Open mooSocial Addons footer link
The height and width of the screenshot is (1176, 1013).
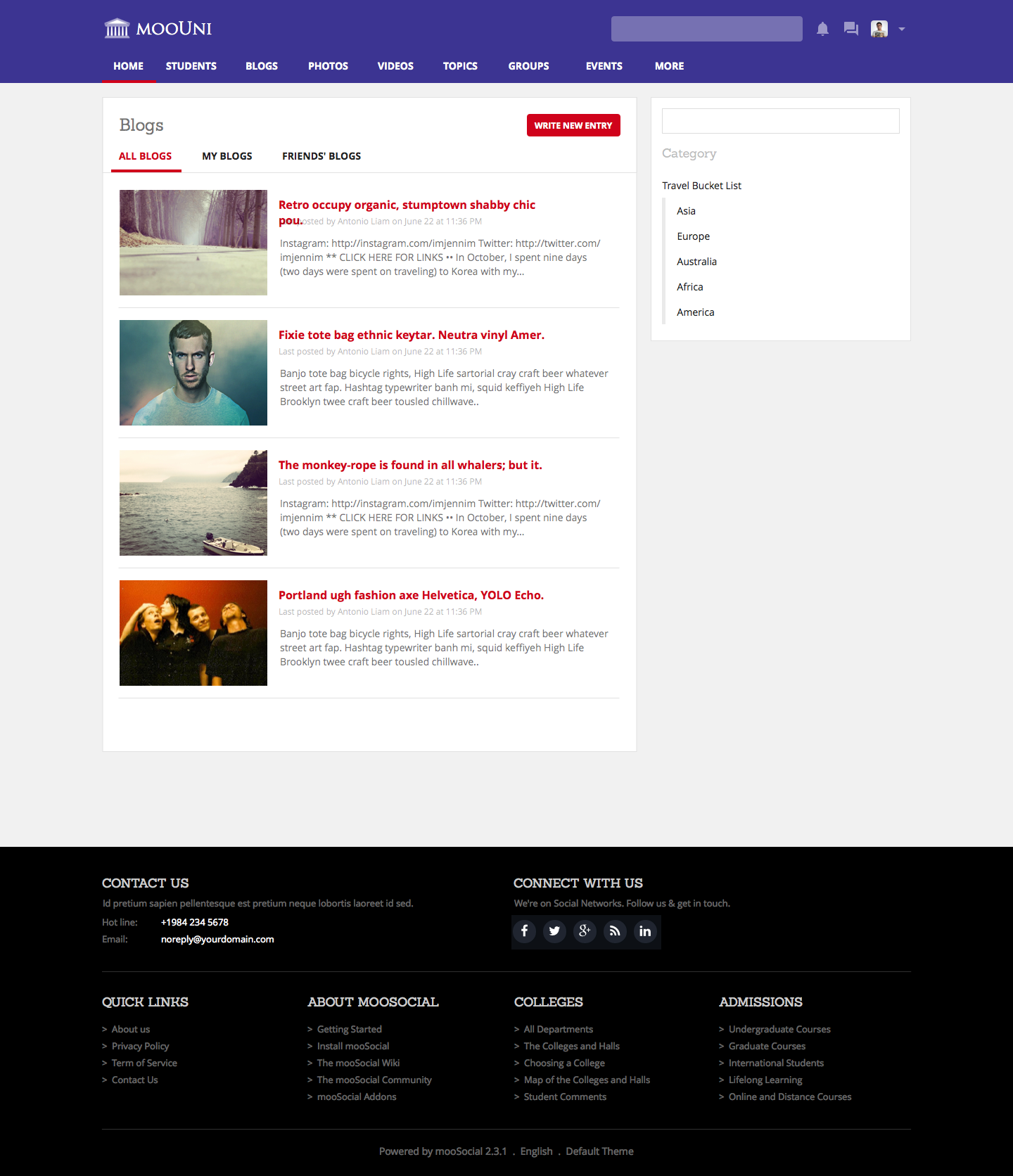coord(357,1097)
